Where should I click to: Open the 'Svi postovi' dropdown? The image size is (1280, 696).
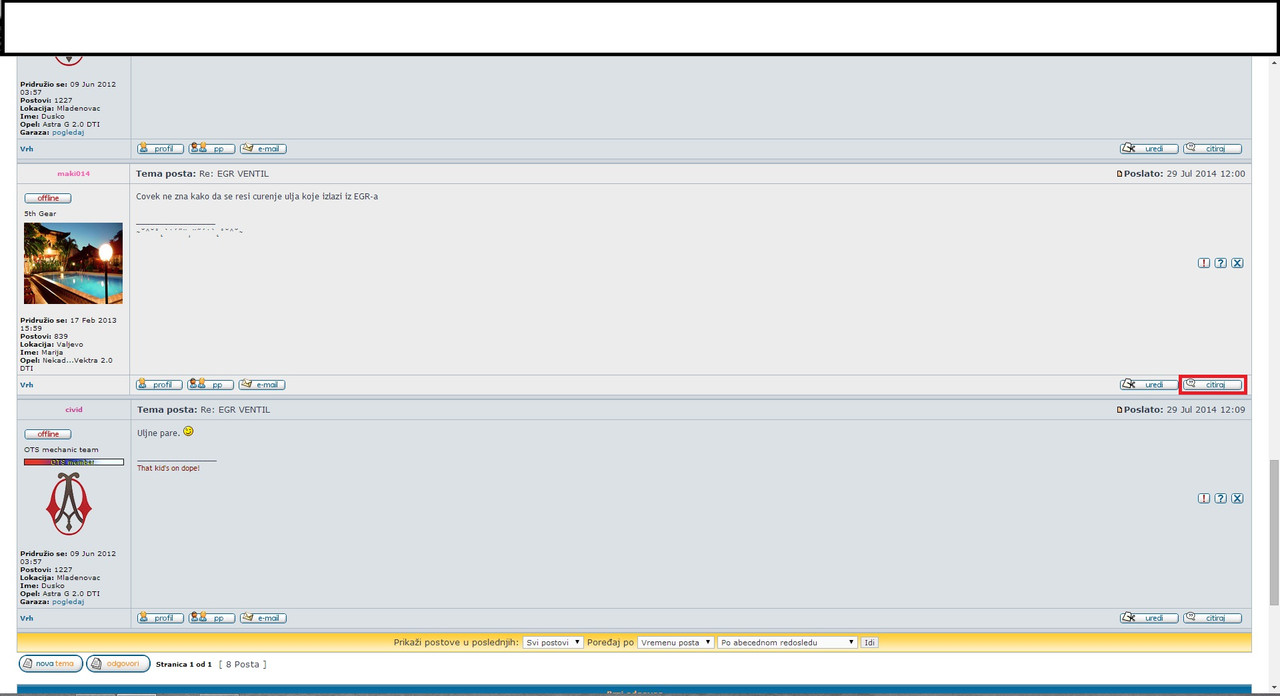point(553,642)
